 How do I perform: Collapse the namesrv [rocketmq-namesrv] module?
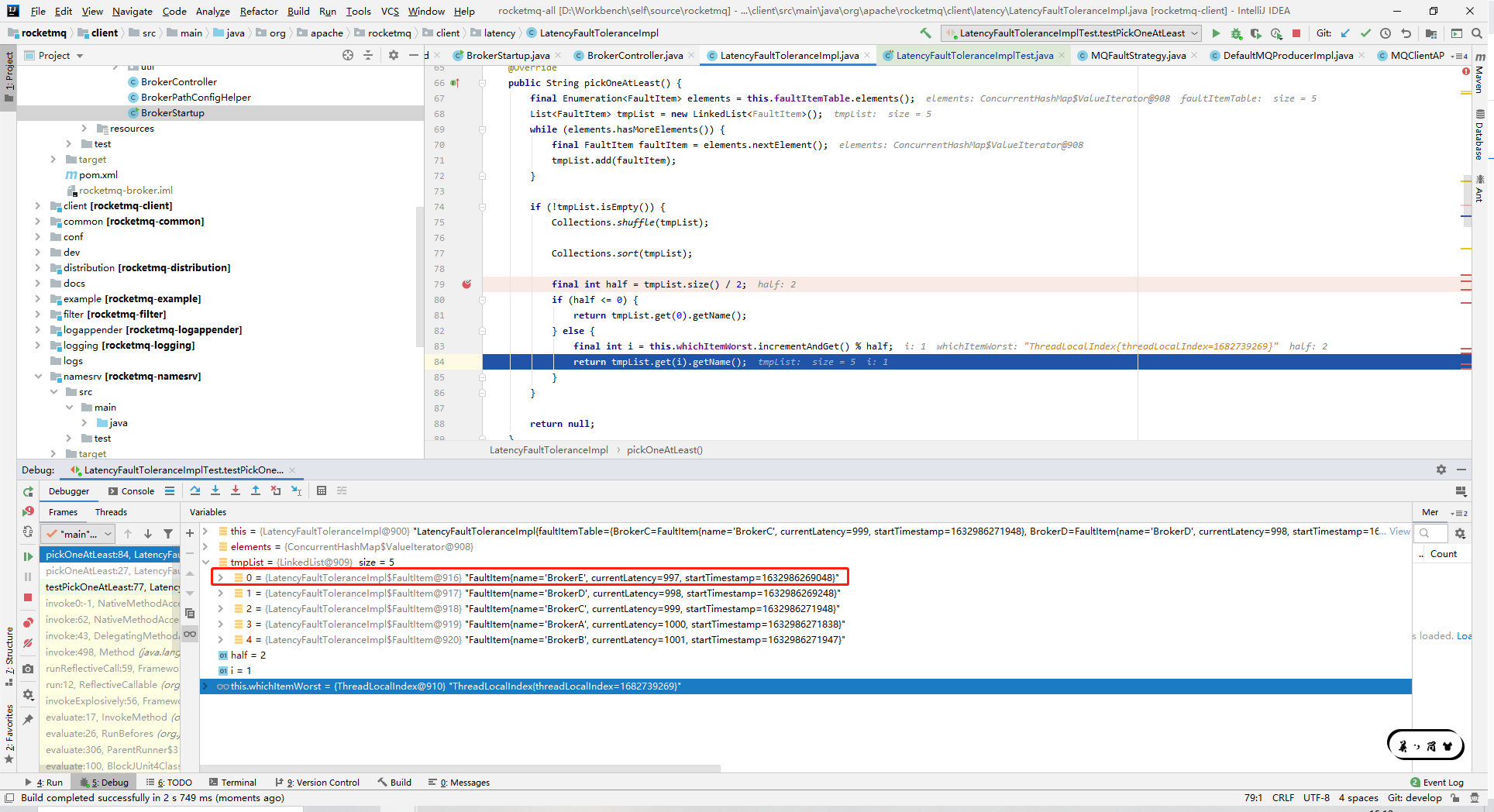coord(37,377)
